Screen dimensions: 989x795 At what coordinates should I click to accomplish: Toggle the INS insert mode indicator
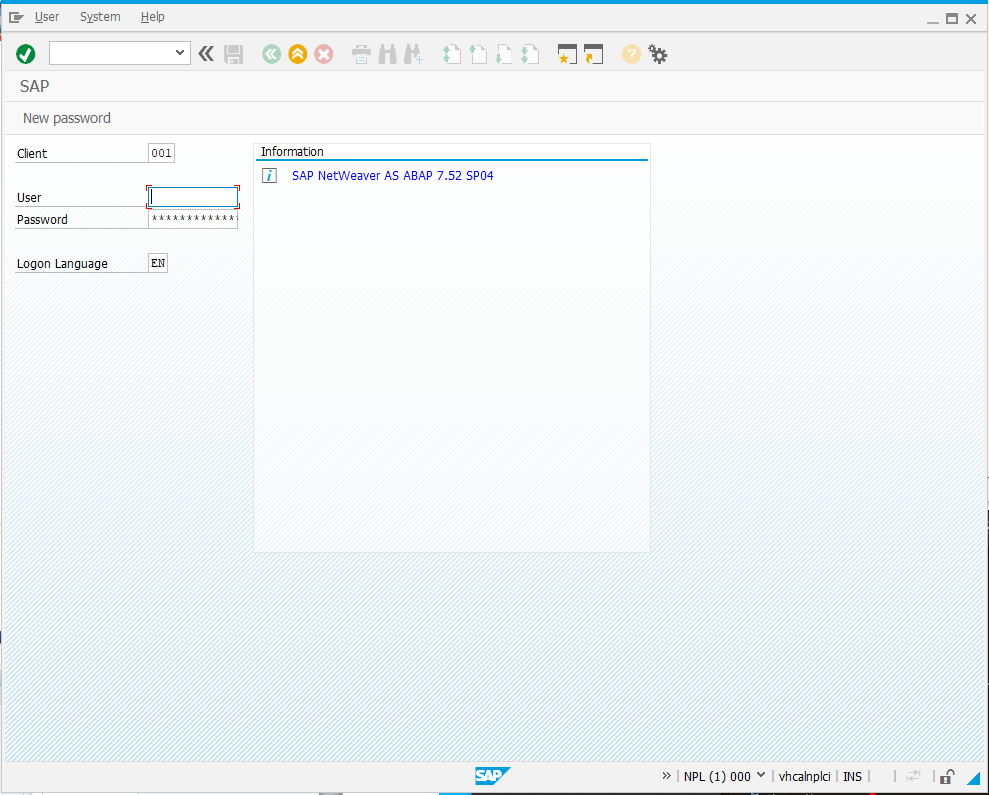pyautogui.click(x=852, y=777)
